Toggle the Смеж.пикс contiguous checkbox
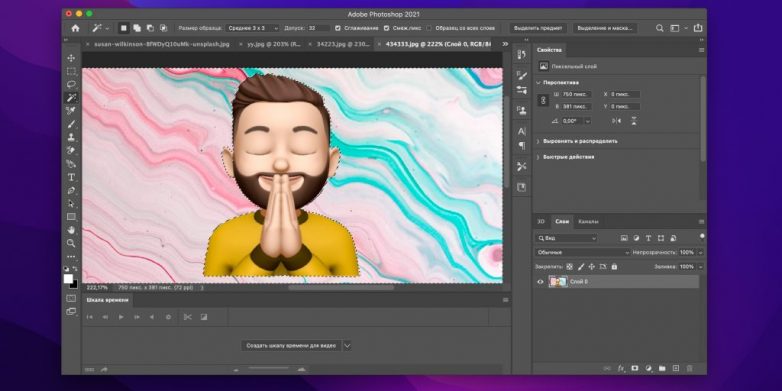The image size is (782, 391). coord(387,28)
